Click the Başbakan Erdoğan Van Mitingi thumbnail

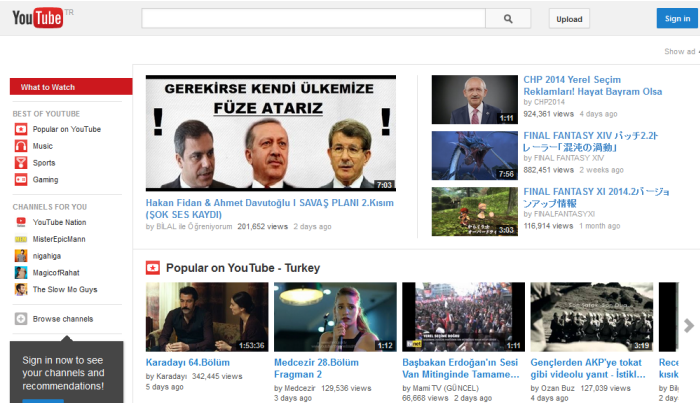[463, 317]
